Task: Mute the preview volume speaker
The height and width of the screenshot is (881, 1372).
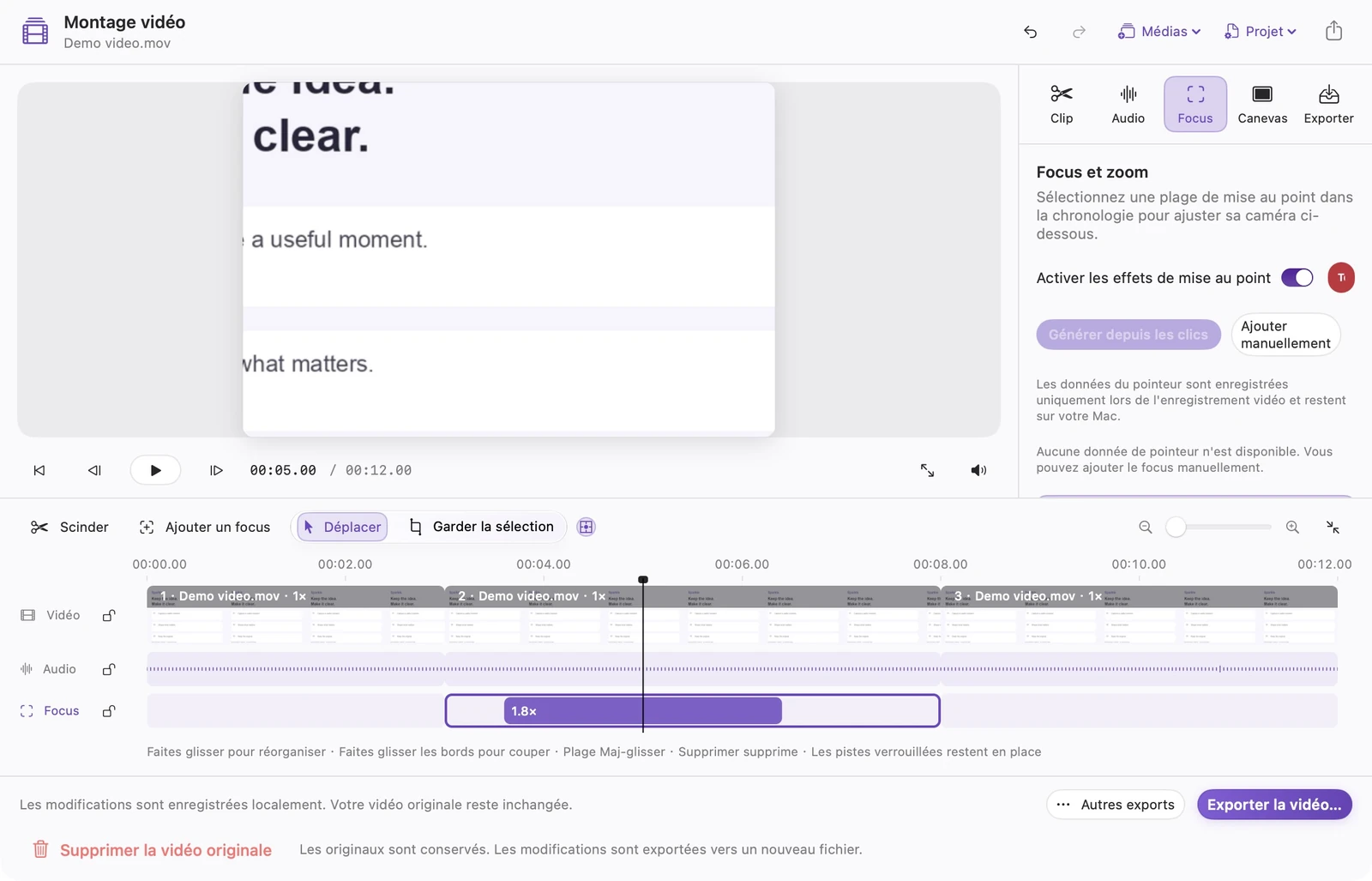Action: pyautogui.click(x=978, y=470)
